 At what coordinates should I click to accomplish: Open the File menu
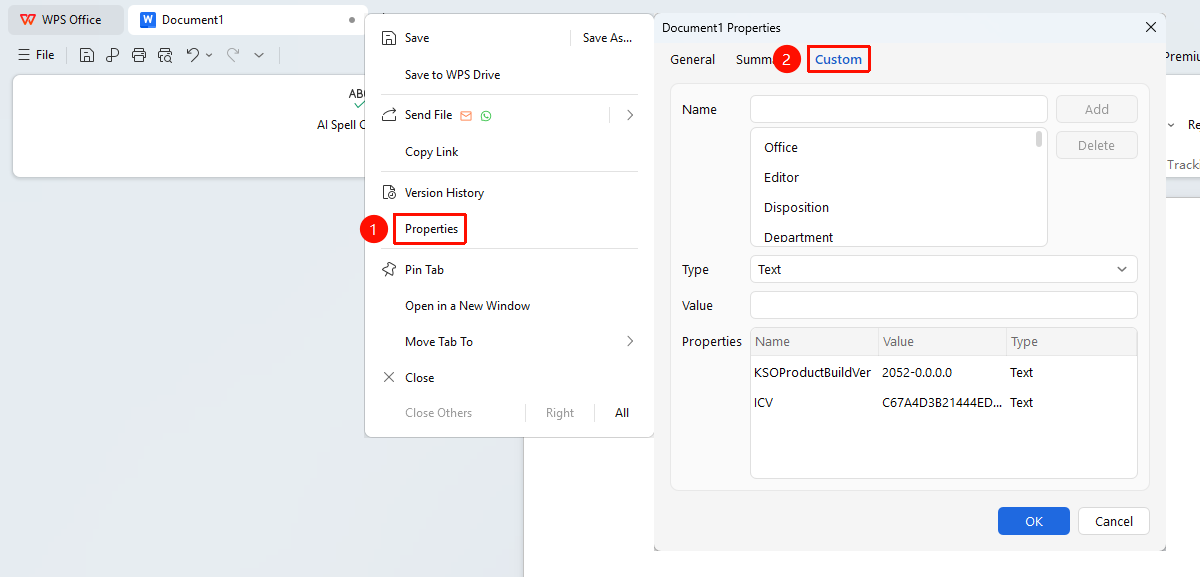37,55
